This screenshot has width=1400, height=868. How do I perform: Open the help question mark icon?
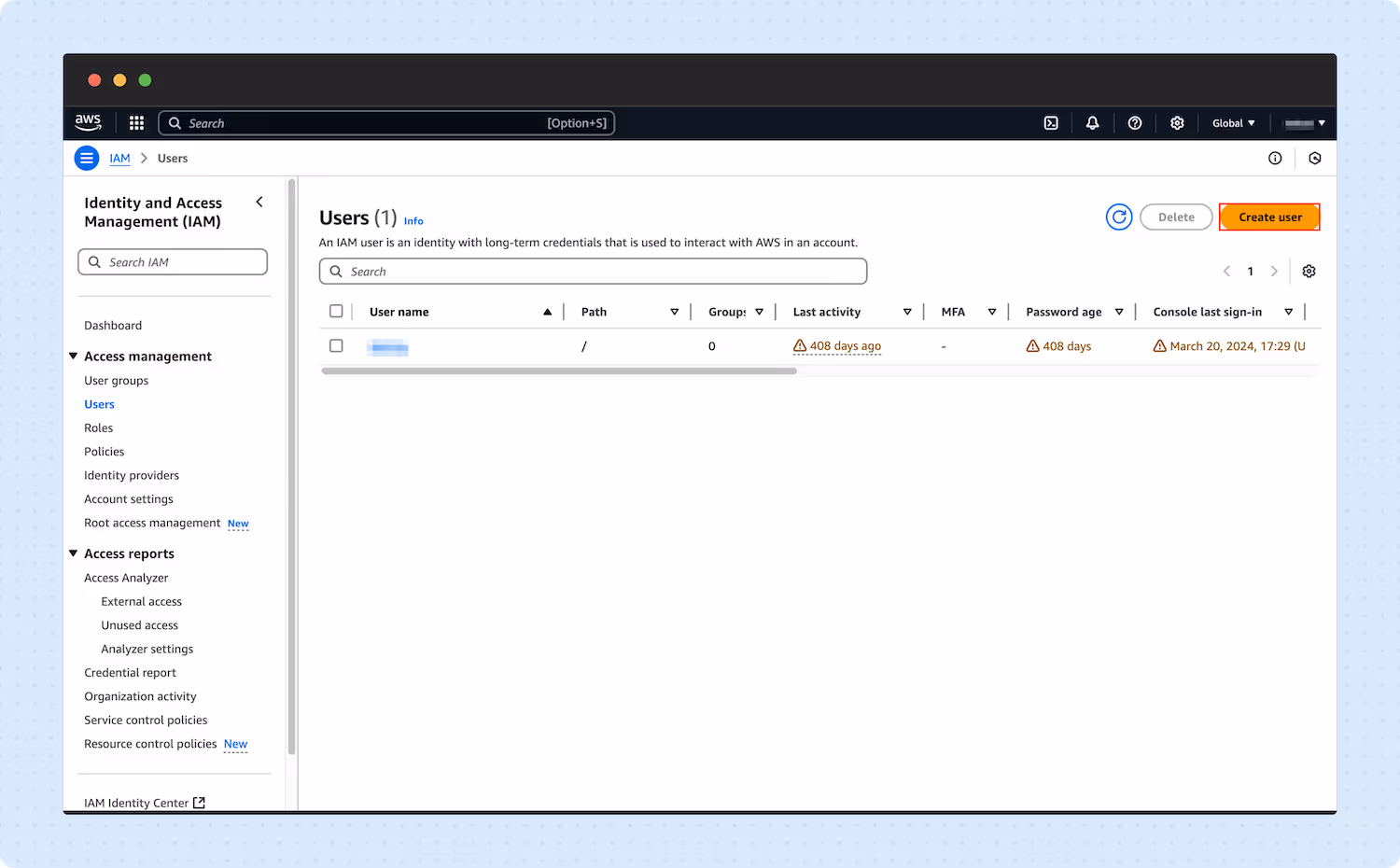coord(1134,122)
